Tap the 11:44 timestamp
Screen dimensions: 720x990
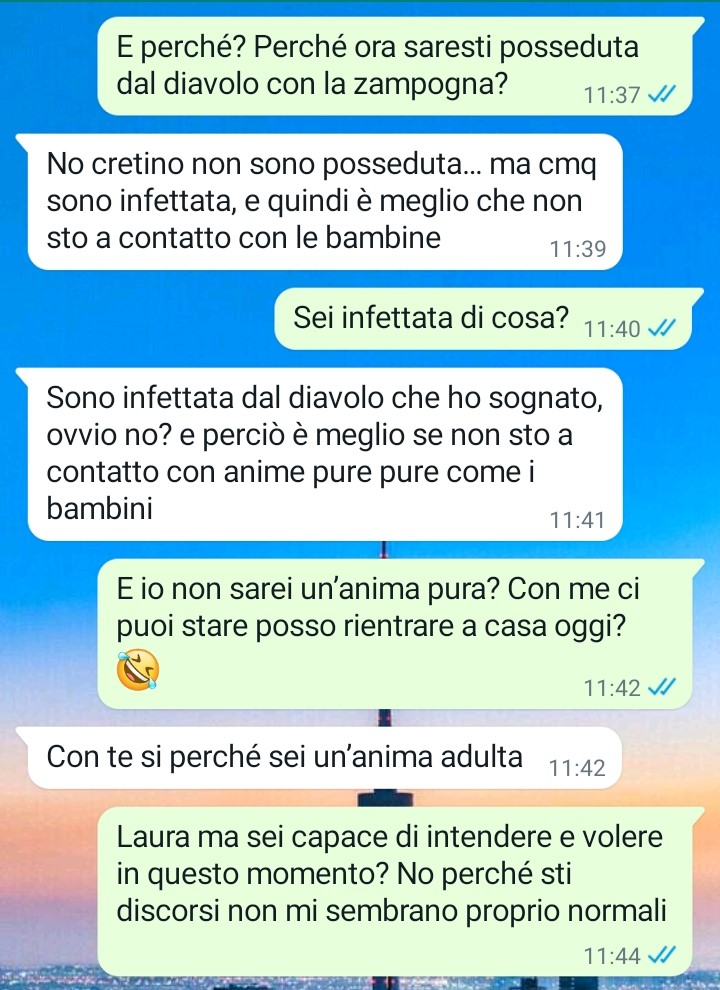612,957
